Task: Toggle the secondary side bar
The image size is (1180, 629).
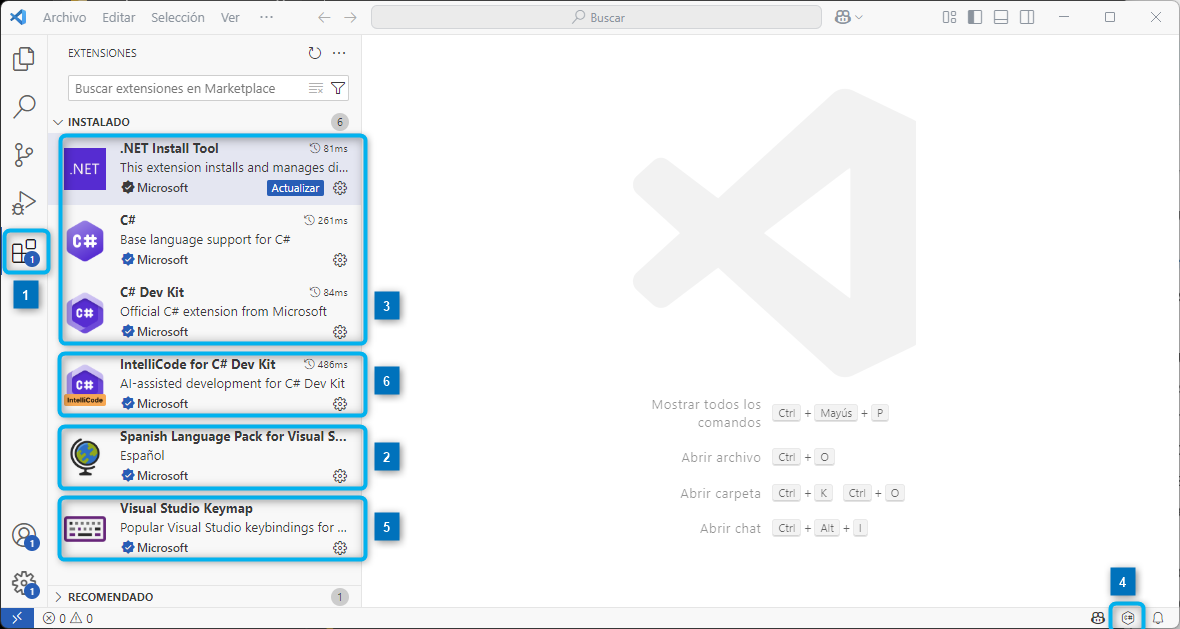Action: coord(1026,17)
